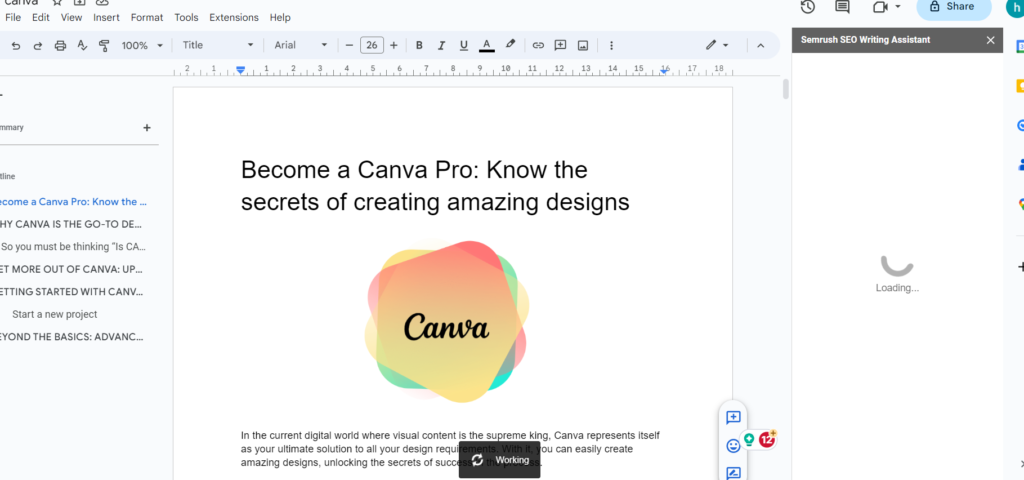This screenshot has width=1024, height=480.
Task: Open Google Keep in the side panel
Action: pyautogui.click(x=1019, y=86)
